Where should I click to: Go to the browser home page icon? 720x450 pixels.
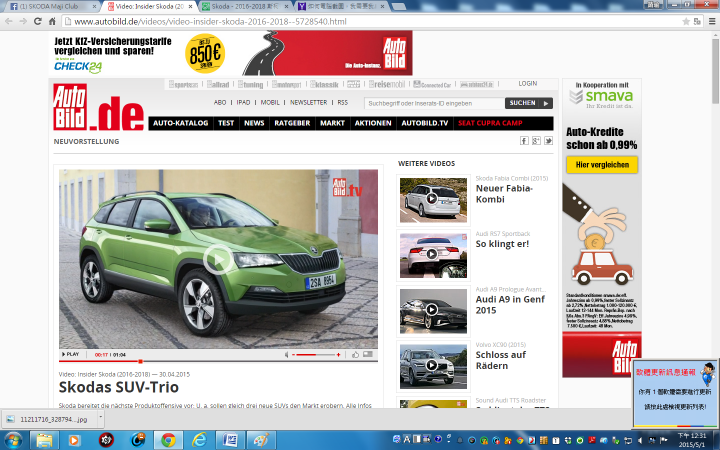(x=52, y=21)
